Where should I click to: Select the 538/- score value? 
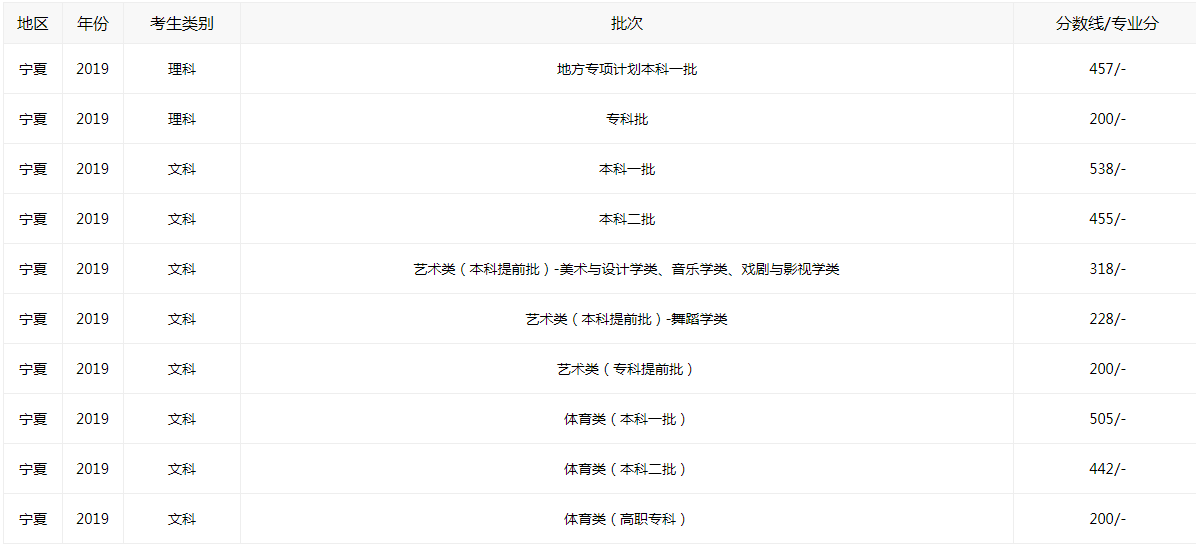pyautogui.click(x=1107, y=169)
